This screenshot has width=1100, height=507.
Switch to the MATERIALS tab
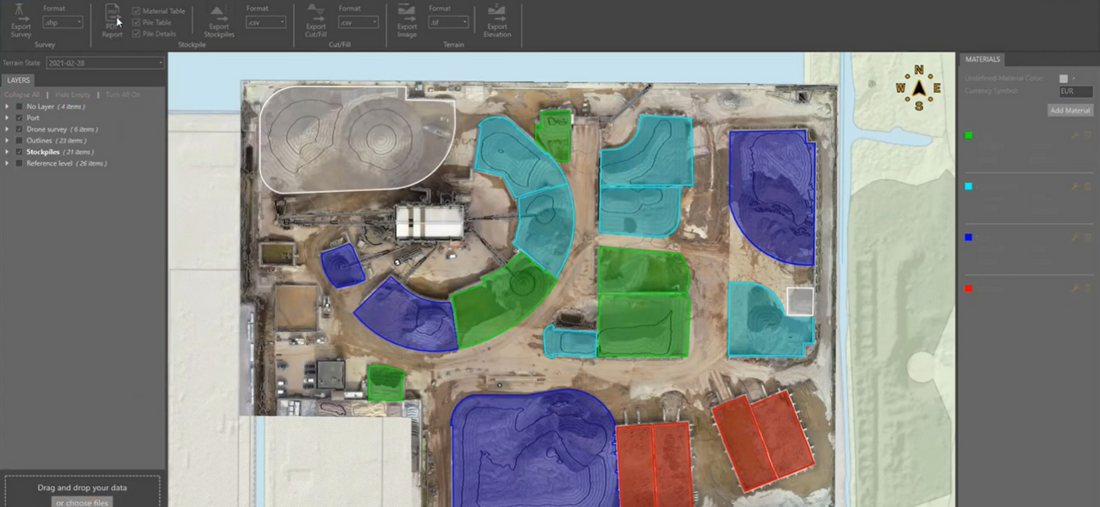point(982,60)
